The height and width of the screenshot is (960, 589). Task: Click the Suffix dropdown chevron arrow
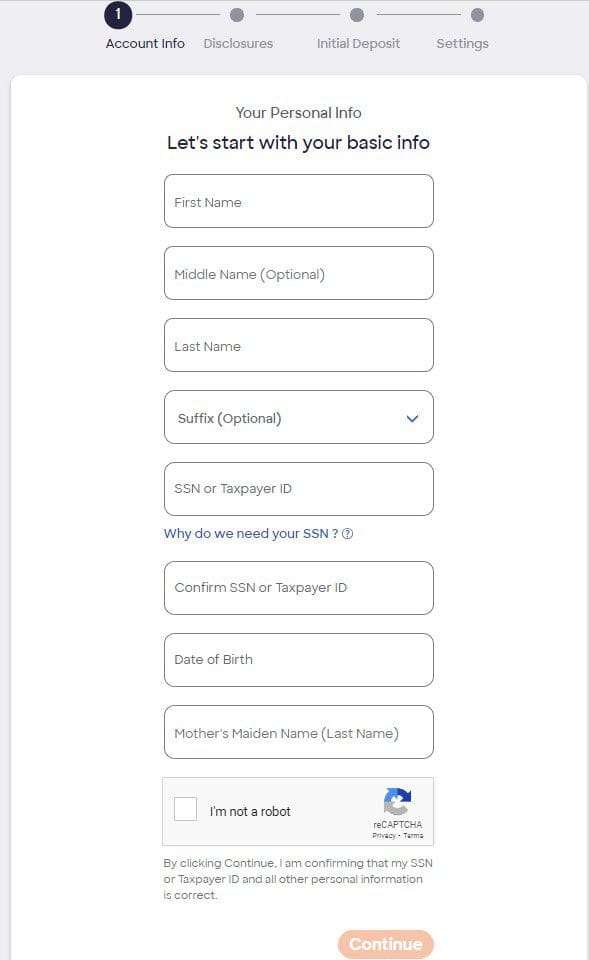tap(411, 418)
